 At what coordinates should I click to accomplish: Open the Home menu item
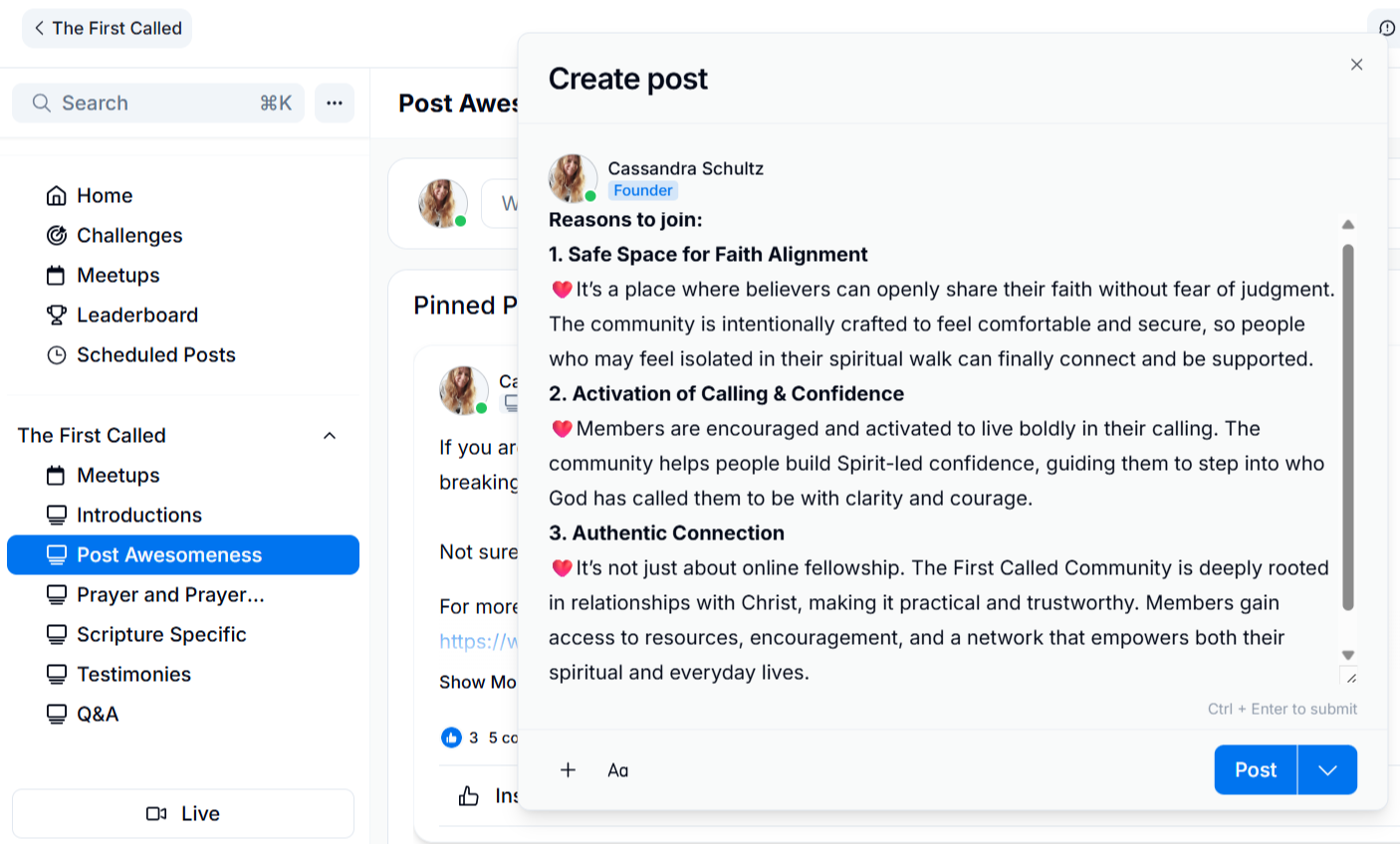point(104,195)
